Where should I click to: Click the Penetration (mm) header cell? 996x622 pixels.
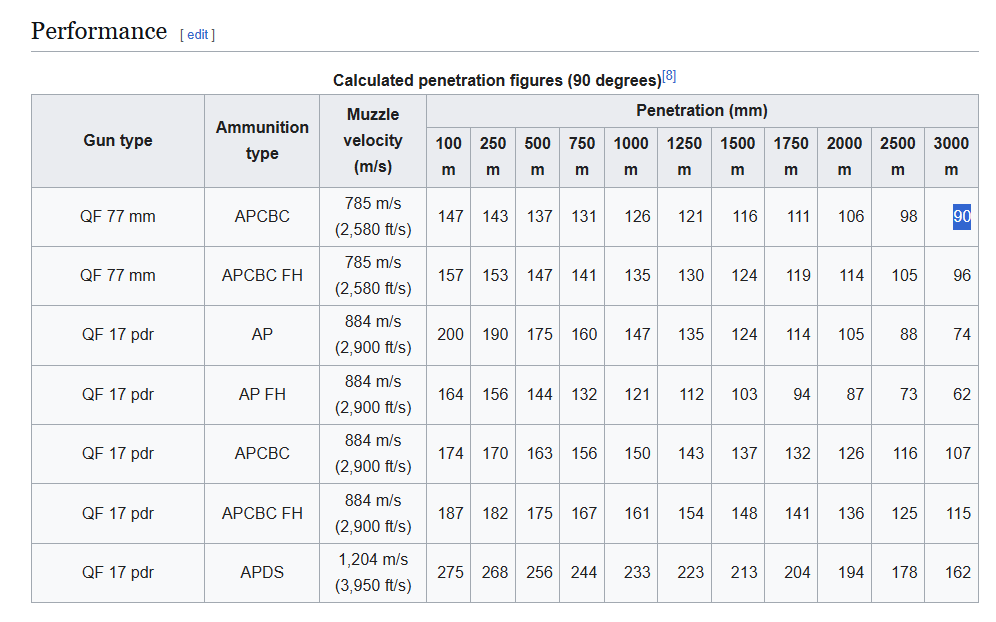tap(702, 111)
